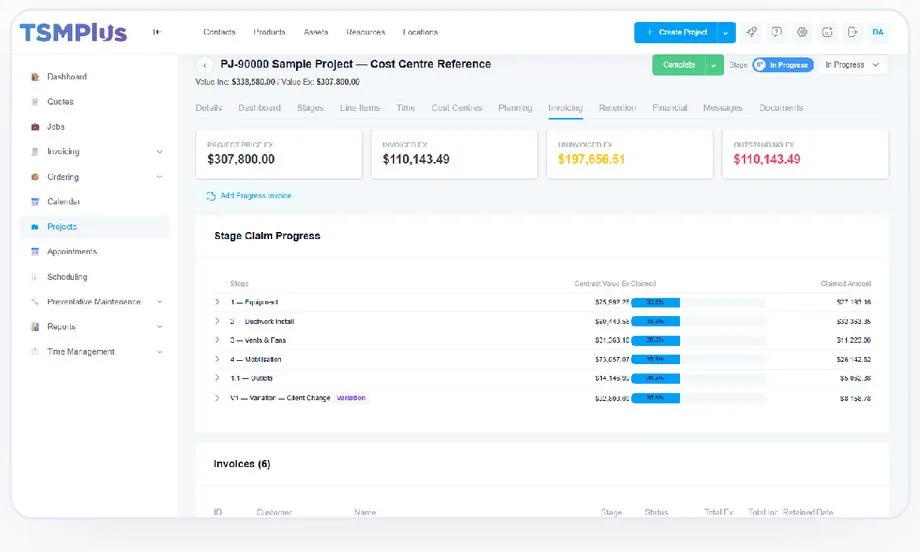Click the Mobilisation row claim progress bar
The width and height of the screenshot is (920, 552).
point(698,360)
